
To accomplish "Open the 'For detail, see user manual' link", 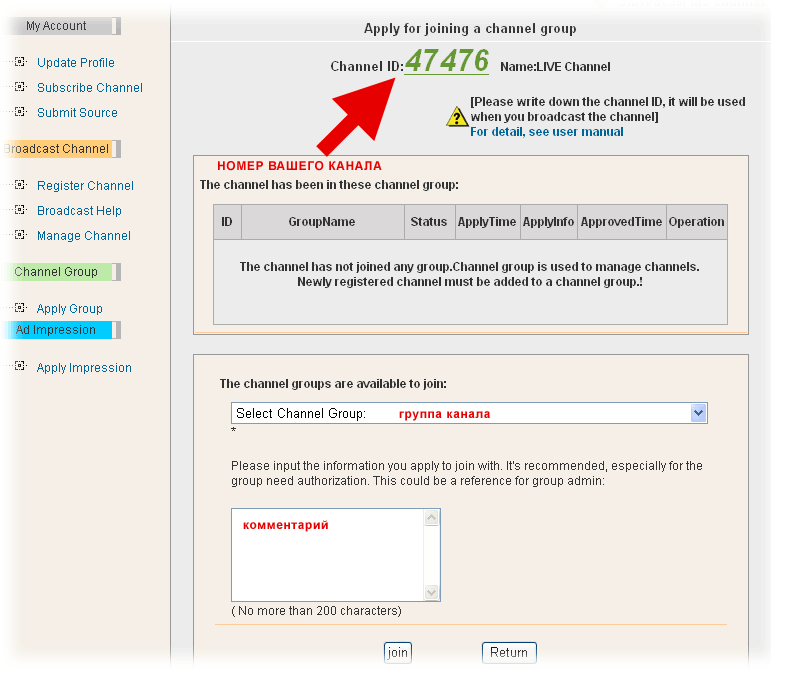I will [x=546, y=132].
